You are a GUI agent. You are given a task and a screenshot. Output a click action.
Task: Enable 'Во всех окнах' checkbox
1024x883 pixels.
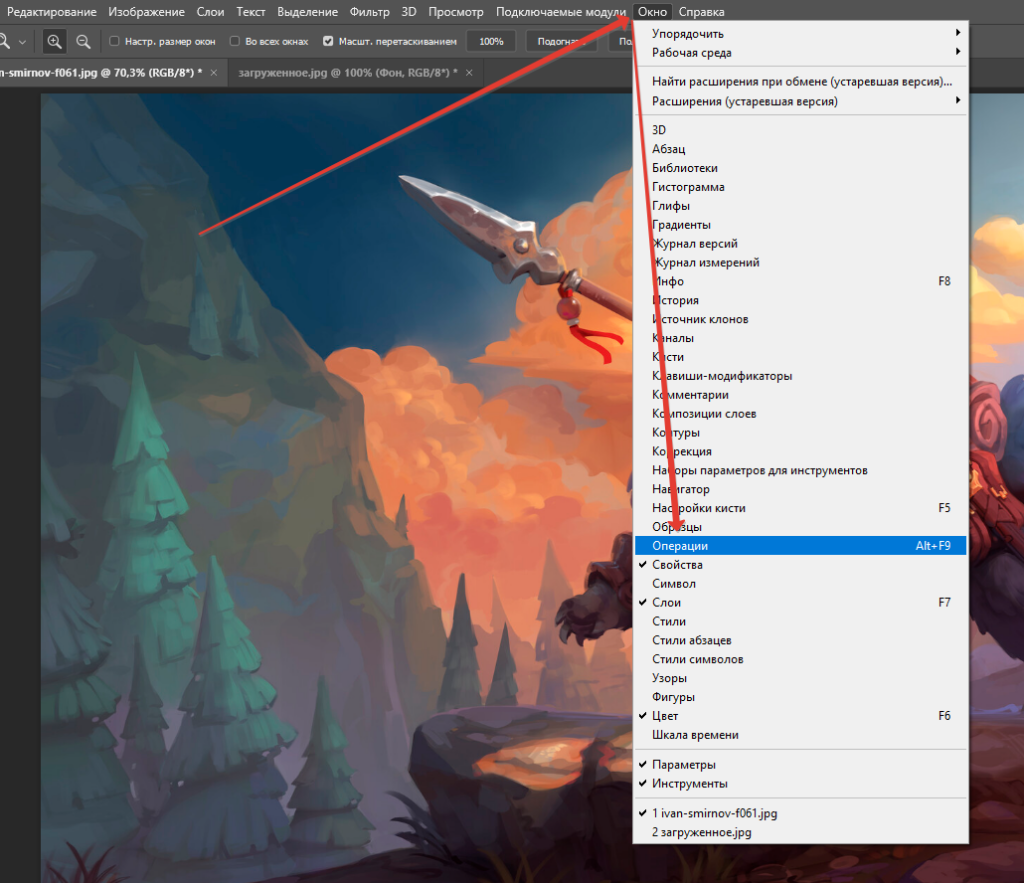click(234, 41)
